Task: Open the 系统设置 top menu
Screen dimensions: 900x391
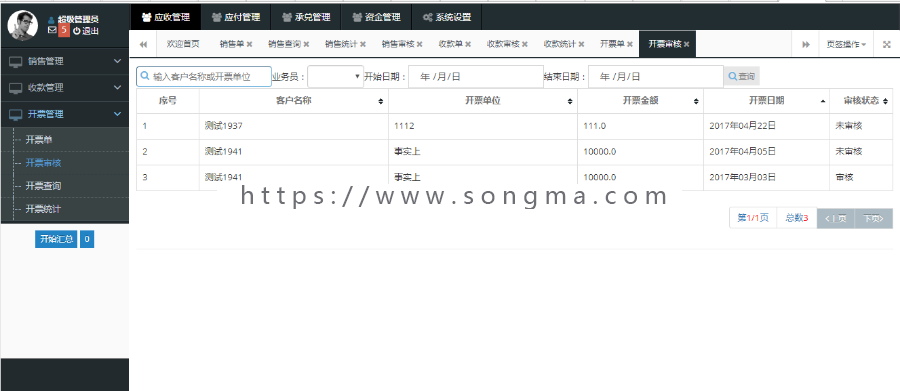Action: (x=446, y=17)
